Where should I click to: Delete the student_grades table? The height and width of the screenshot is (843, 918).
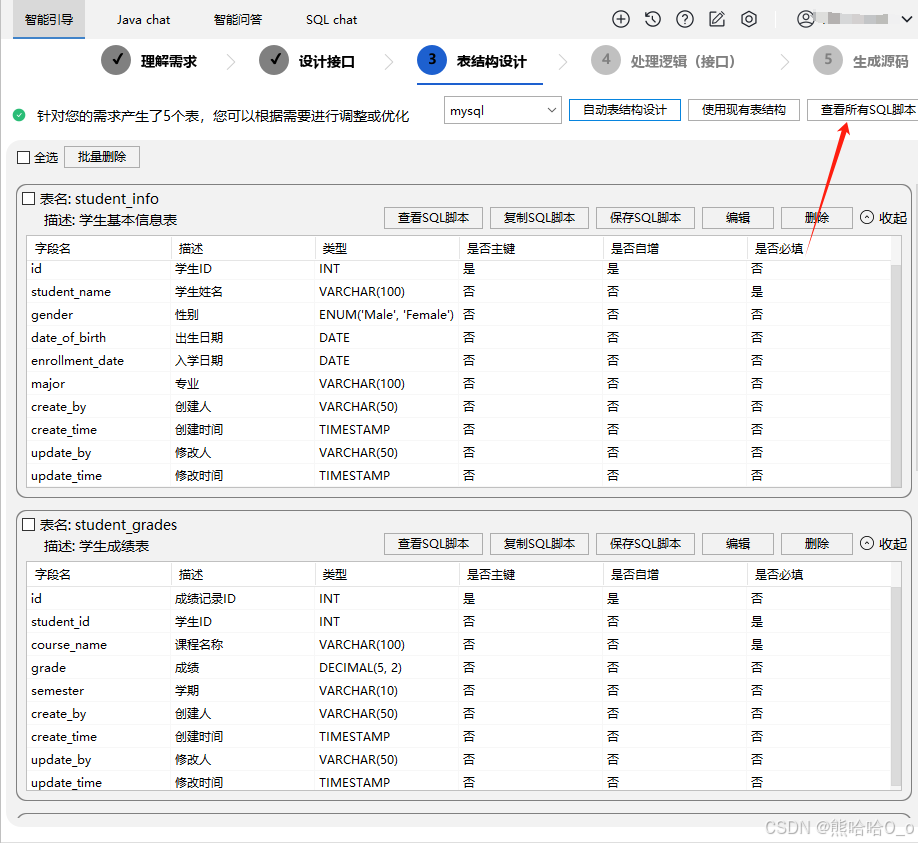click(x=817, y=544)
